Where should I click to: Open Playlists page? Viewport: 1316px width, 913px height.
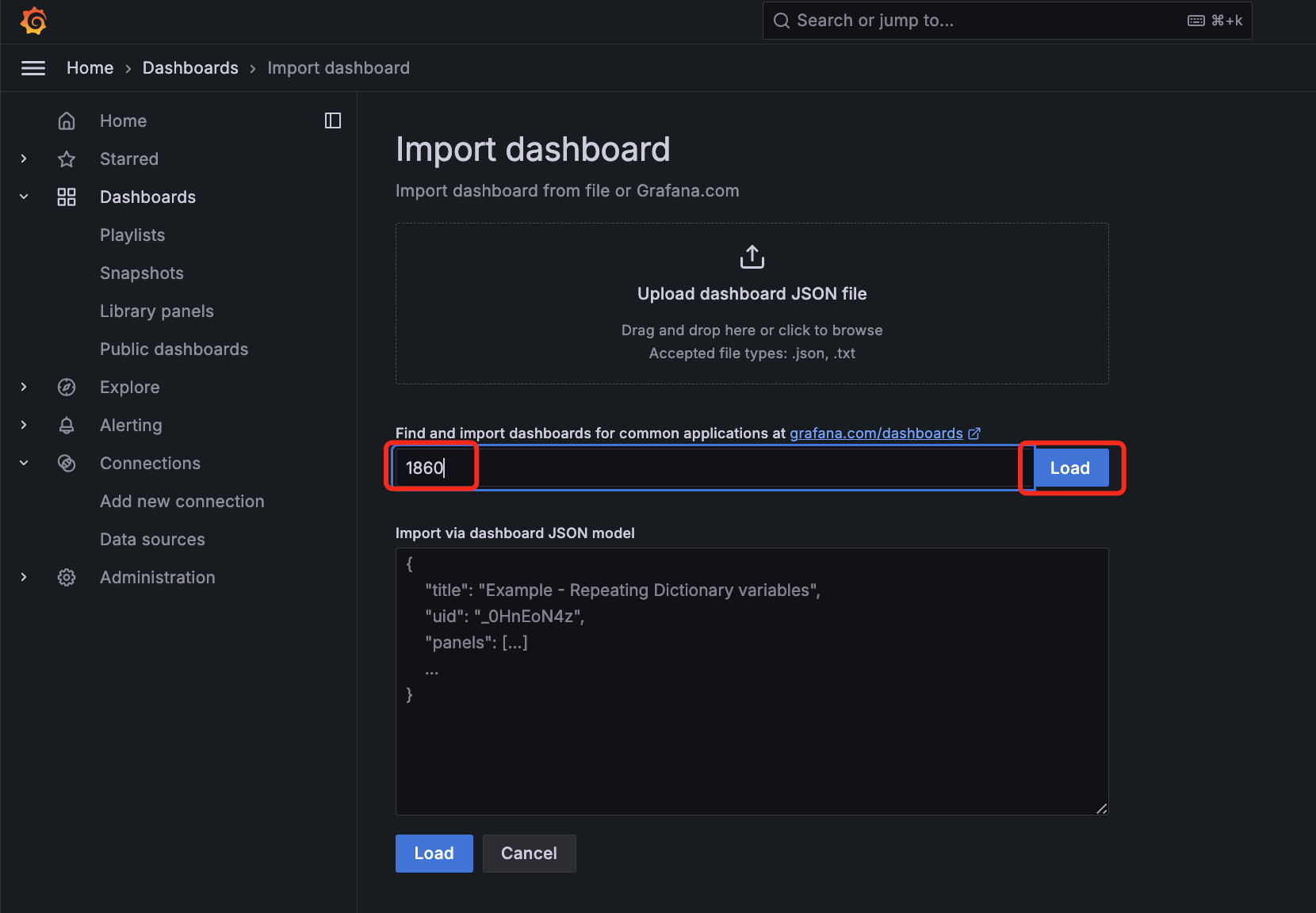click(132, 235)
